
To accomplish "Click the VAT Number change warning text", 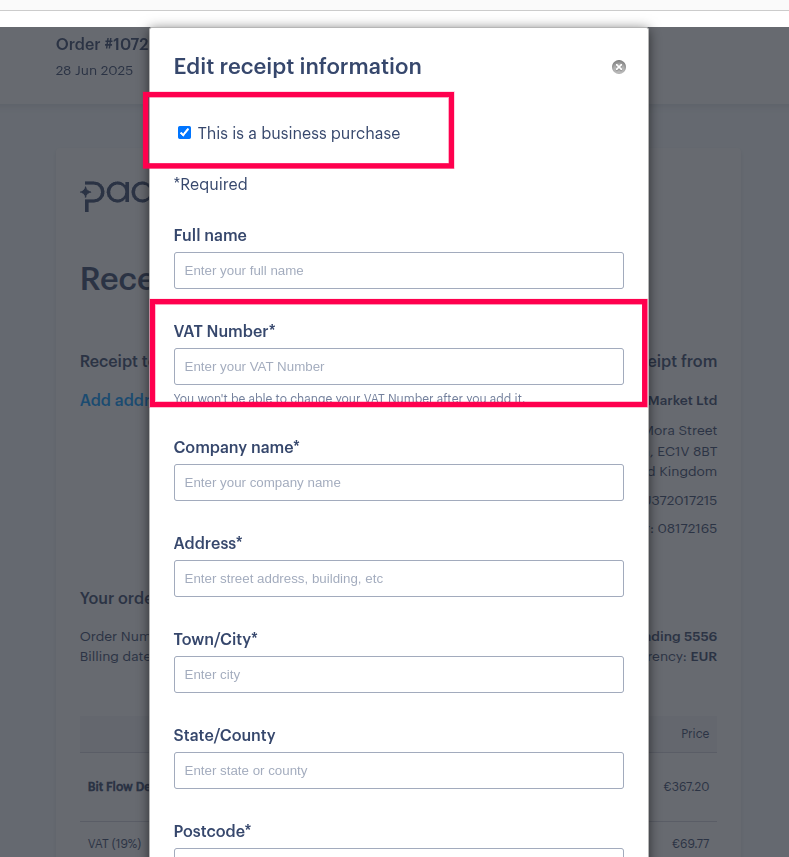I will tap(348, 398).
